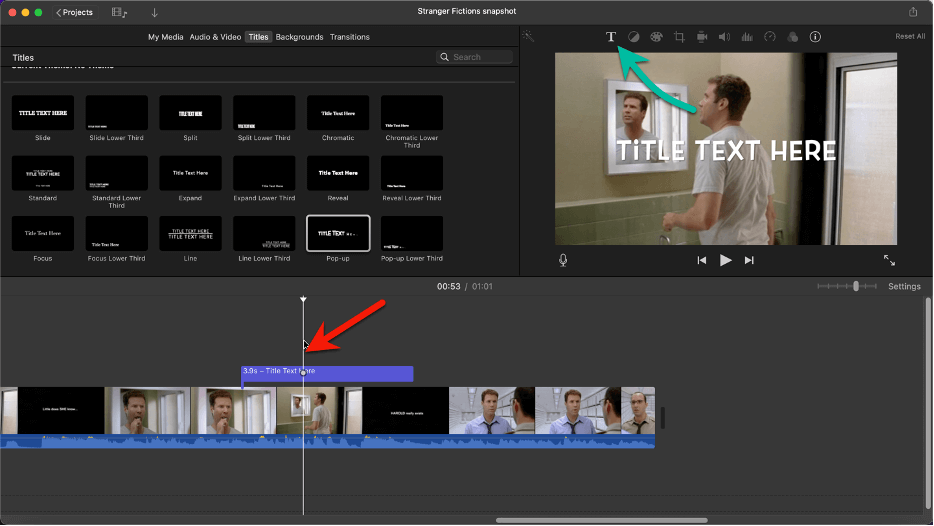Enter fullscreen playback
The width and height of the screenshot is (934, 526).
pyautogui.click(x=889, y=260)
